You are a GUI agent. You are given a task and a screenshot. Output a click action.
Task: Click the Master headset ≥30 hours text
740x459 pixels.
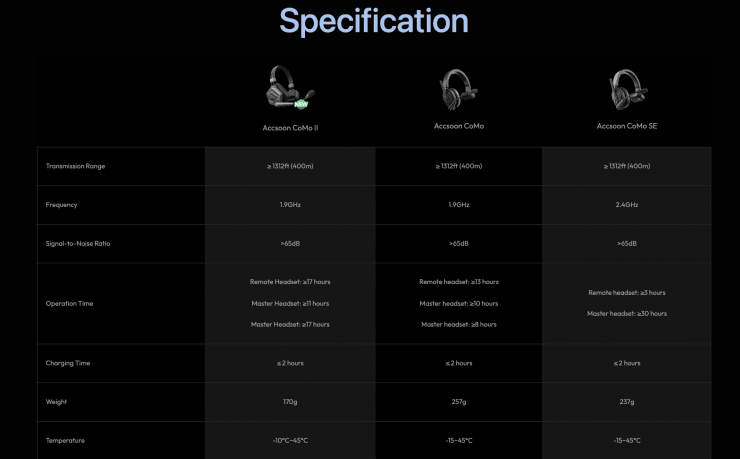click(x=627, y=314)
